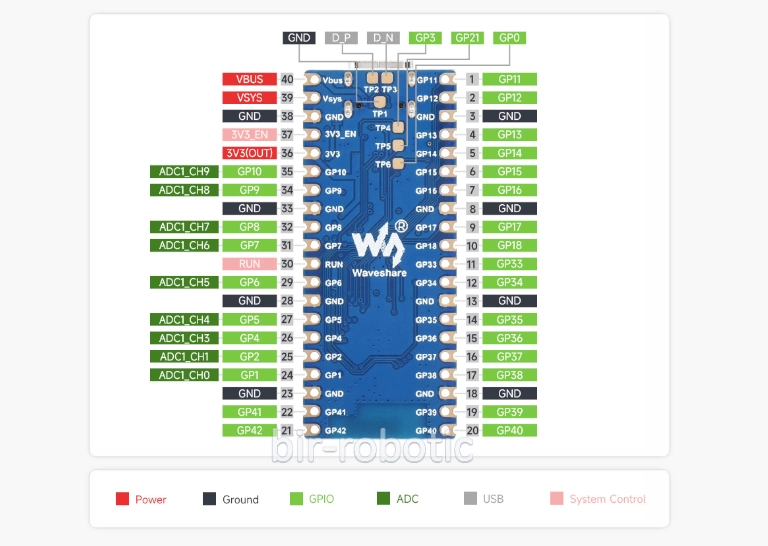This screenshot has height=546, width=768.
Task: Click the ADC1_CH4 tag
Action: pos(184,320)
